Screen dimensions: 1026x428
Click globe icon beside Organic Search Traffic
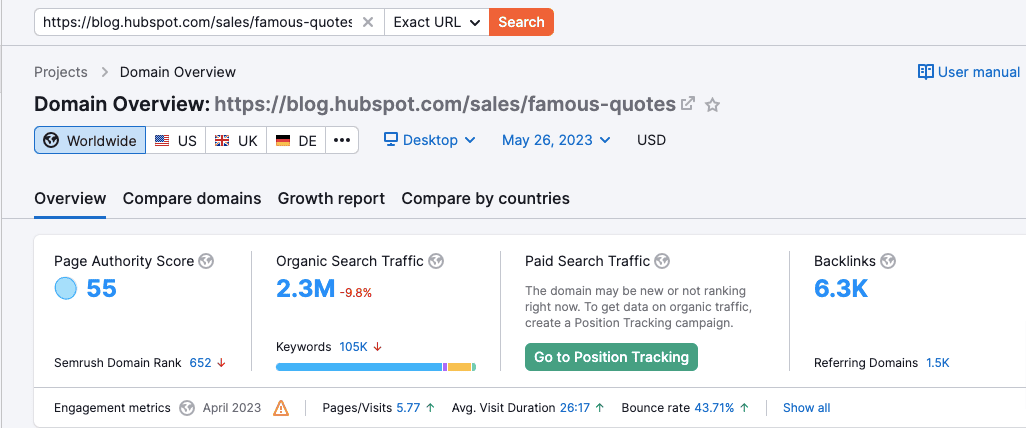436,261
